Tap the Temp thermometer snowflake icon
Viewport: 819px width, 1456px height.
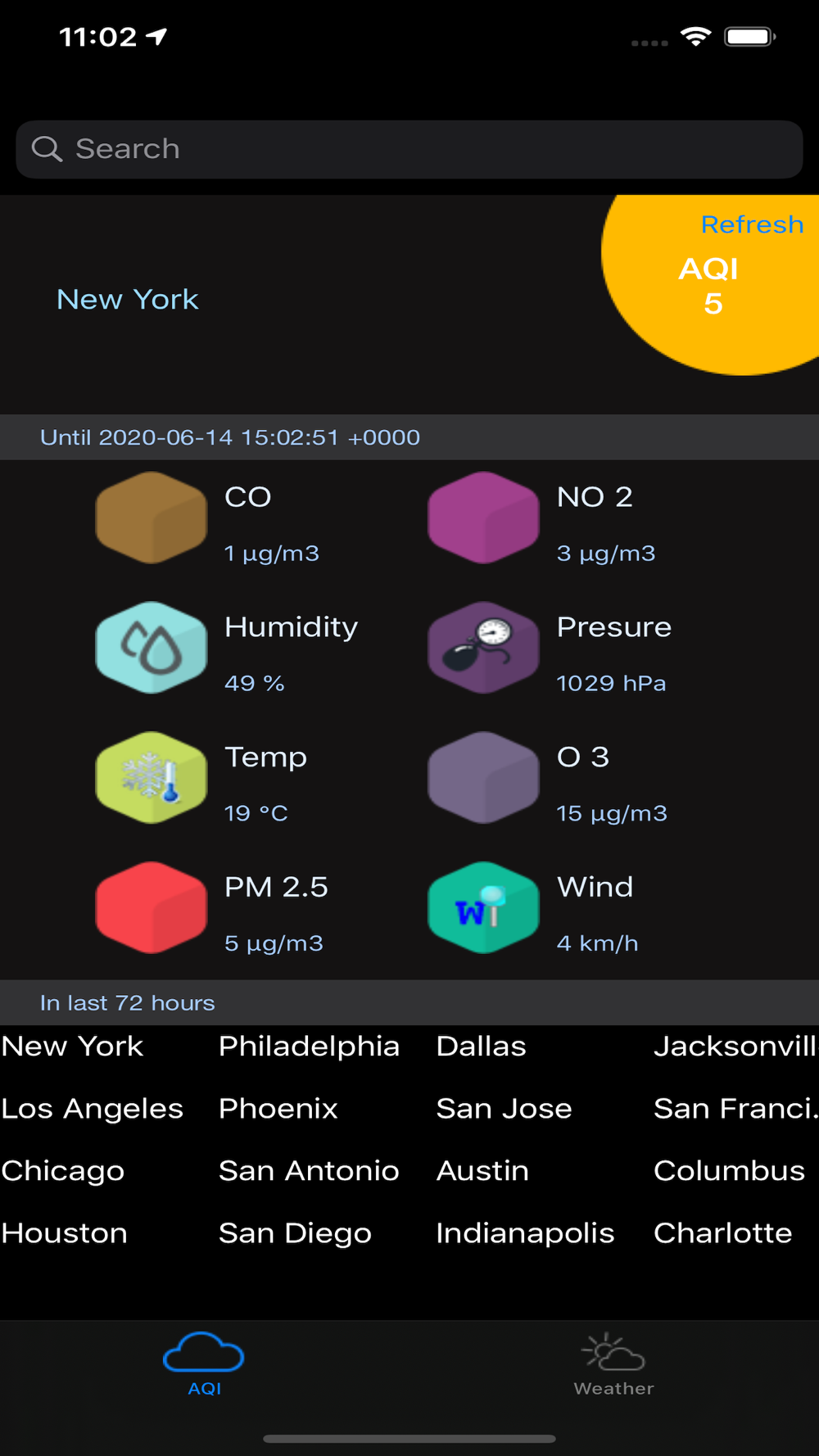pyautogui.click(x=152, y=778)
